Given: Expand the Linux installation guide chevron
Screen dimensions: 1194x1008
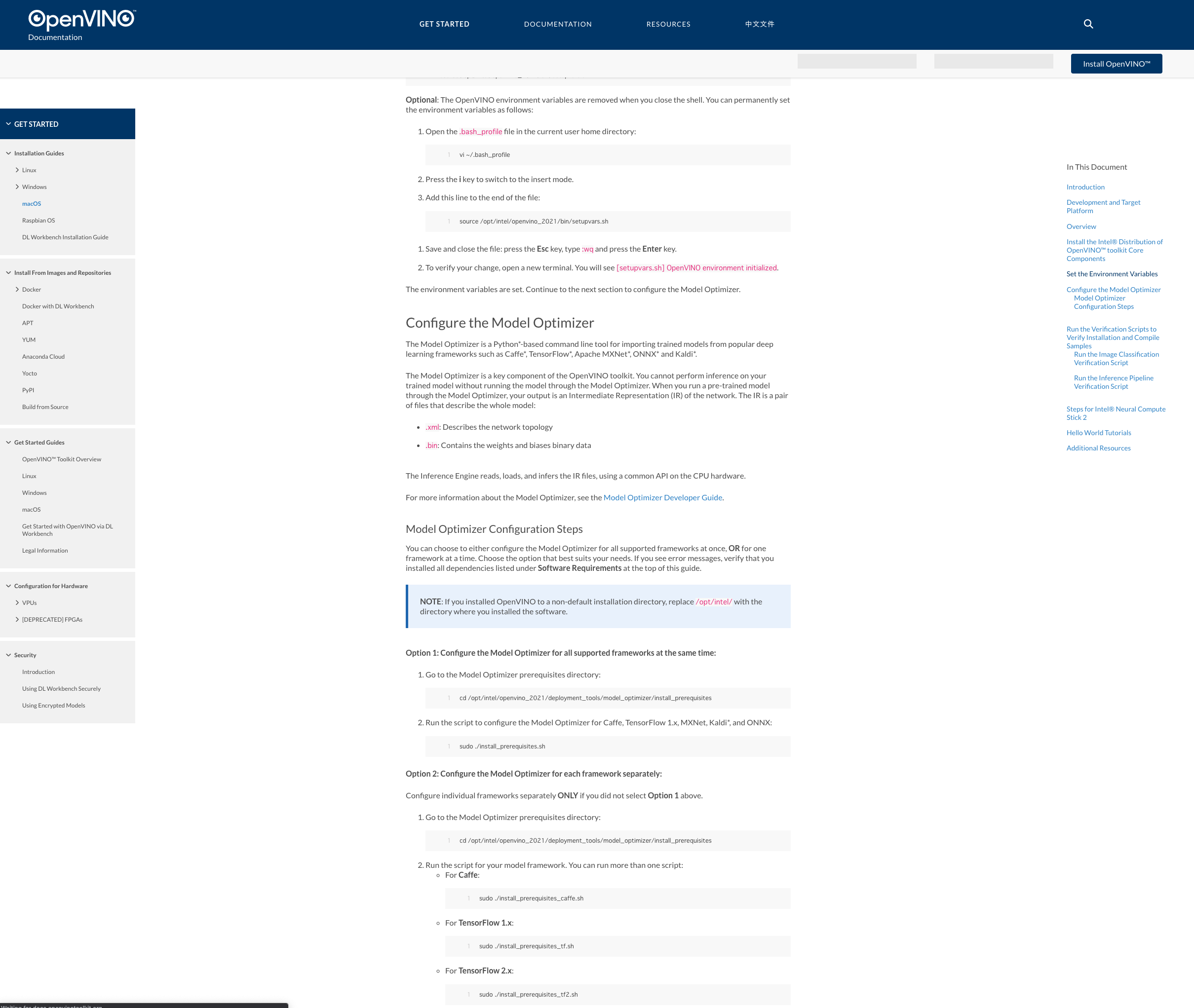Looking at the screenshot, I should tap(17, 170).
